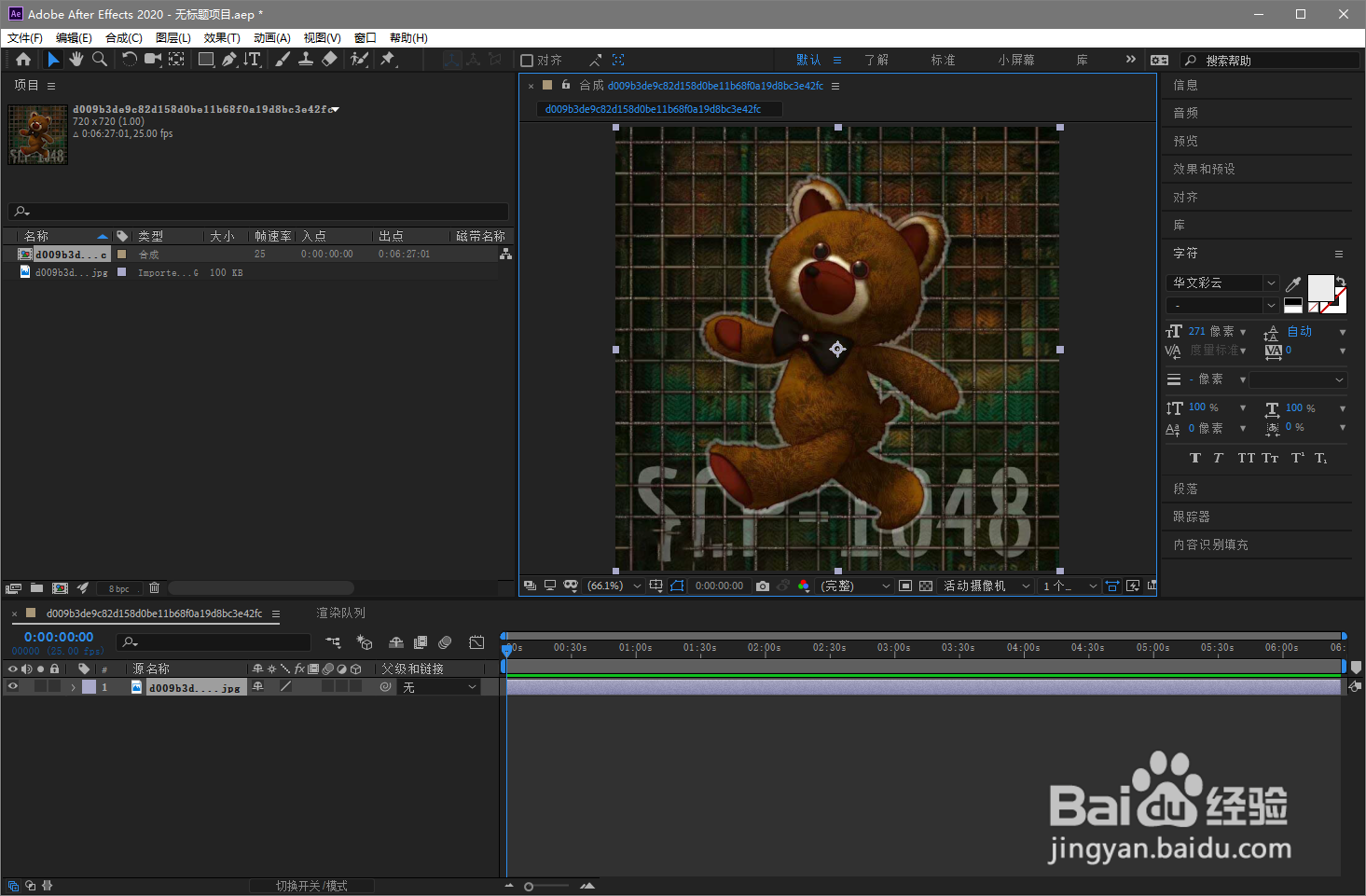Open interpret footage icon in project panel
This screenshot has width=1366, height=896.
(13, 588)
